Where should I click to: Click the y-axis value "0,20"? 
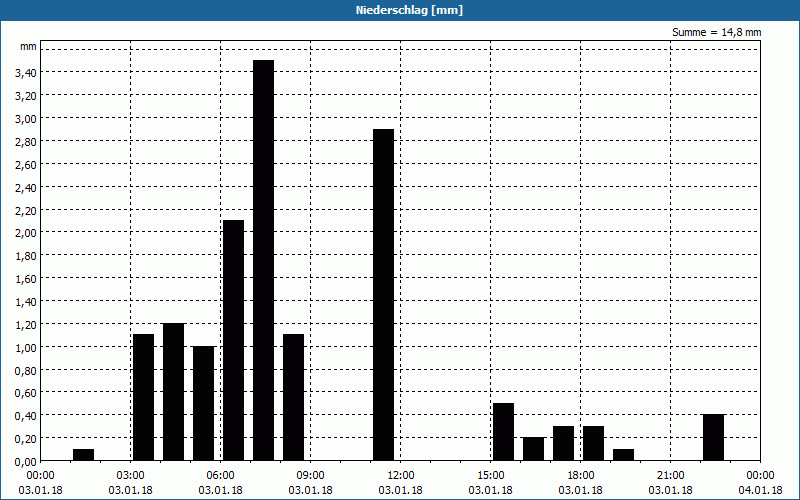[26, 439]
